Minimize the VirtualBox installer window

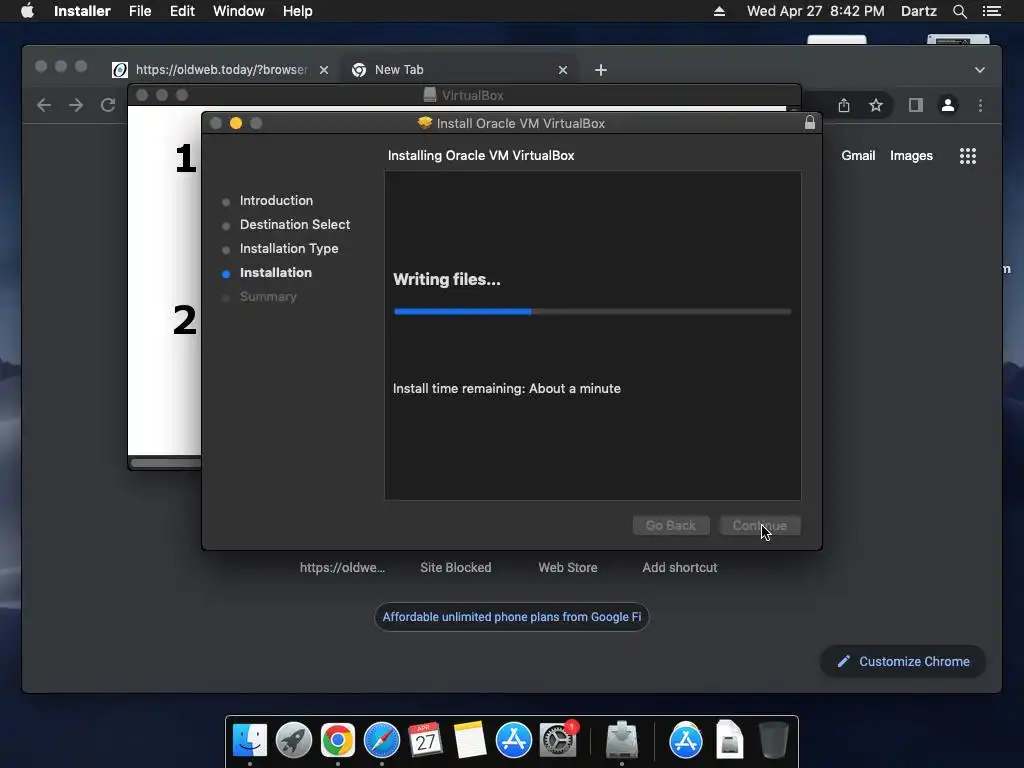236,123
